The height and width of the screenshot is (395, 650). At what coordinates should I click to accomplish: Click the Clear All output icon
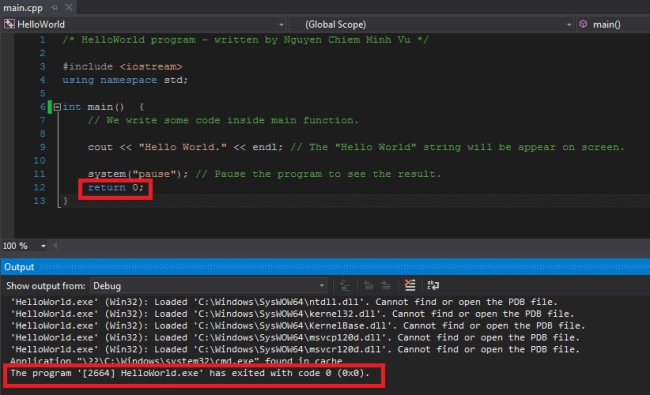pos(410,285)
